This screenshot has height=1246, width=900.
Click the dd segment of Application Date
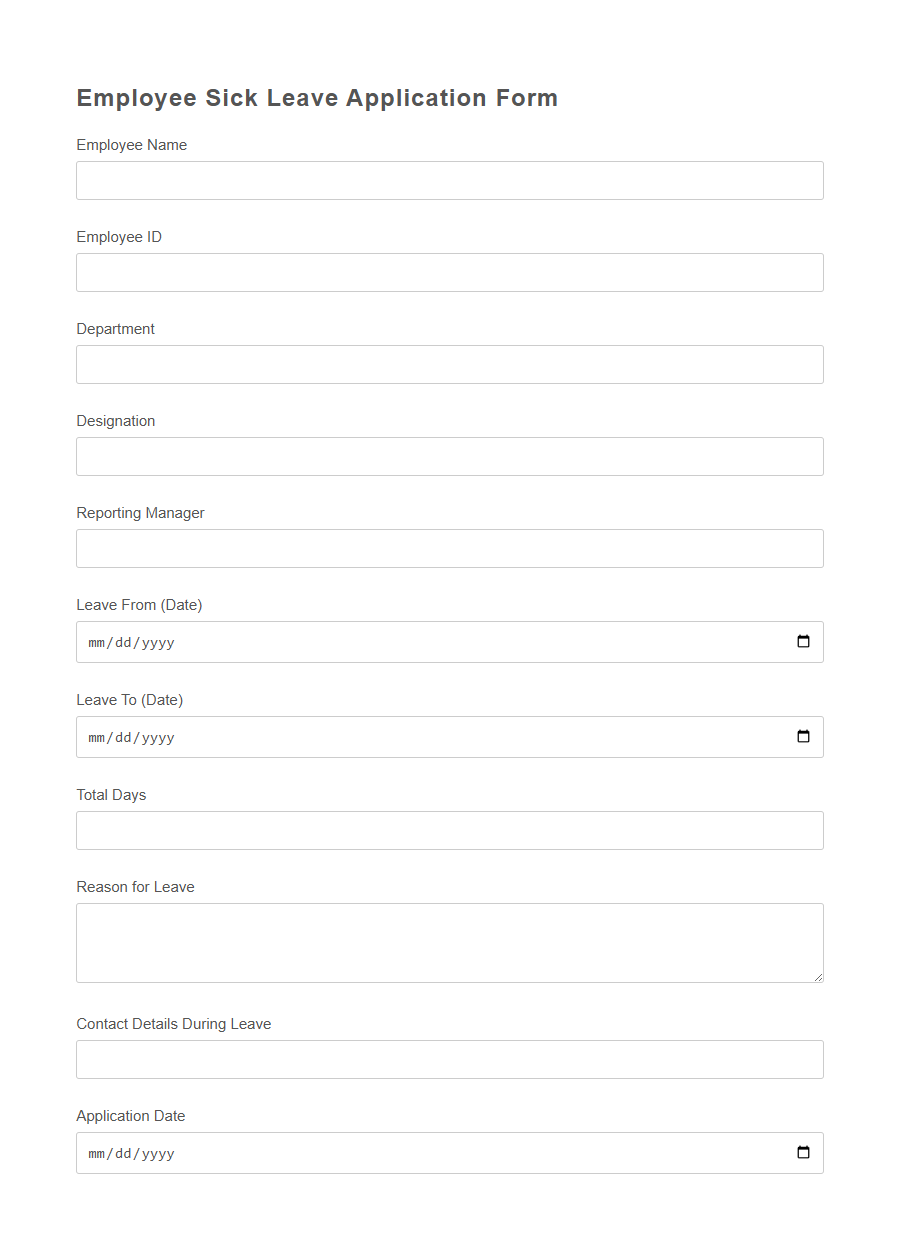(121, 1153)
